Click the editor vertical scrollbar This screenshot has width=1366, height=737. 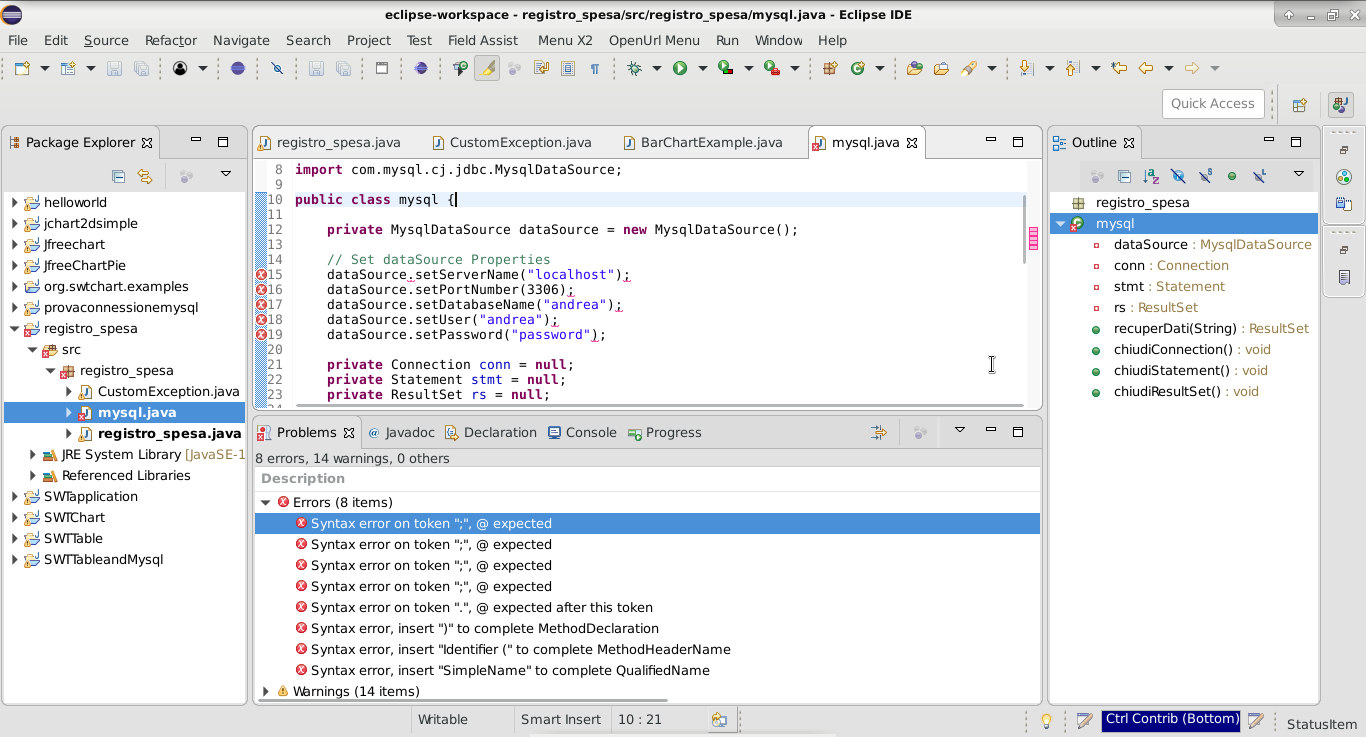(1025, 230)
